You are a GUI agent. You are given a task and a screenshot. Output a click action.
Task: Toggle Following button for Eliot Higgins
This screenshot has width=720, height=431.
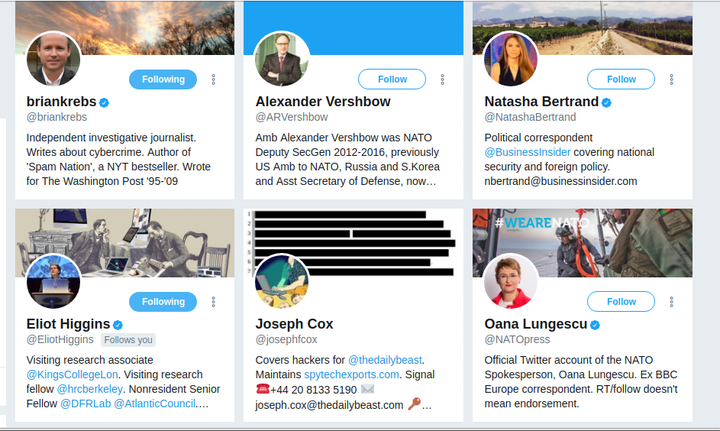coord(163,302)
